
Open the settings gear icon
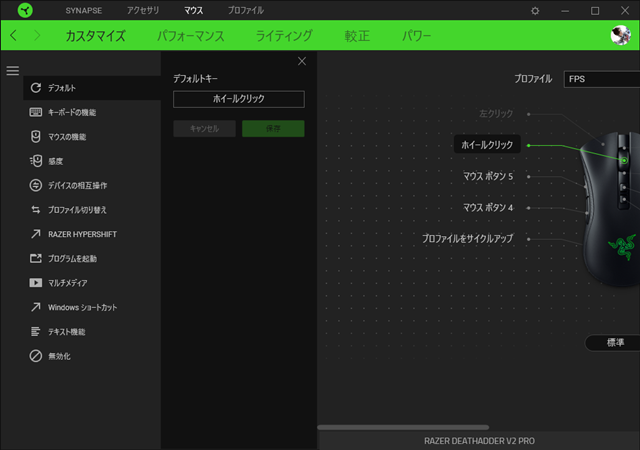pos(535,11)
